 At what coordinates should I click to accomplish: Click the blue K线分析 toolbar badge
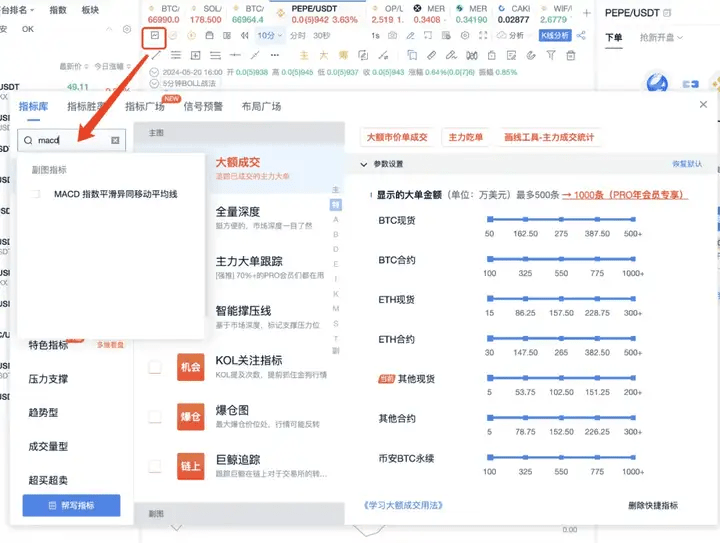[x=554, y=35]
